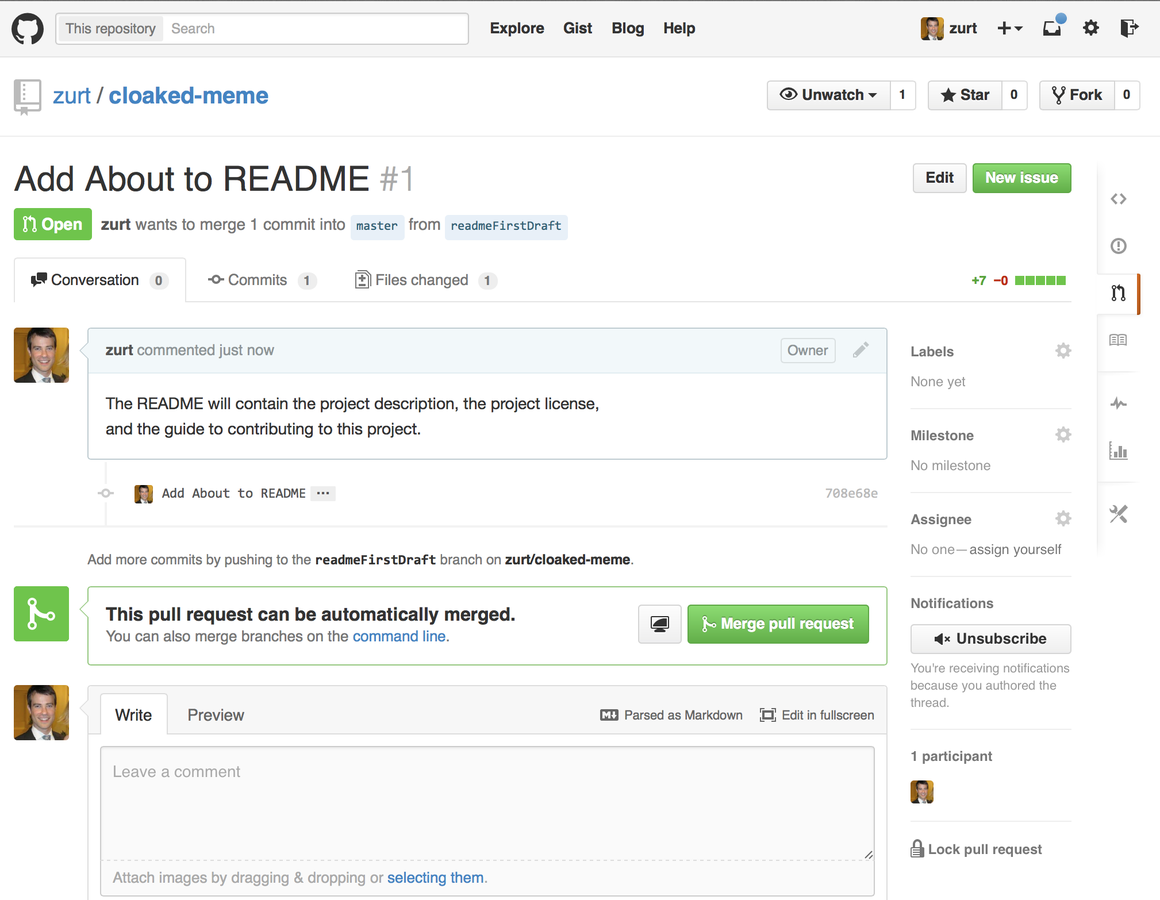The width and height of the screenshot is (1160, 900).
Task: Toggle Edit in fullscreen
Action: (817, 715)
